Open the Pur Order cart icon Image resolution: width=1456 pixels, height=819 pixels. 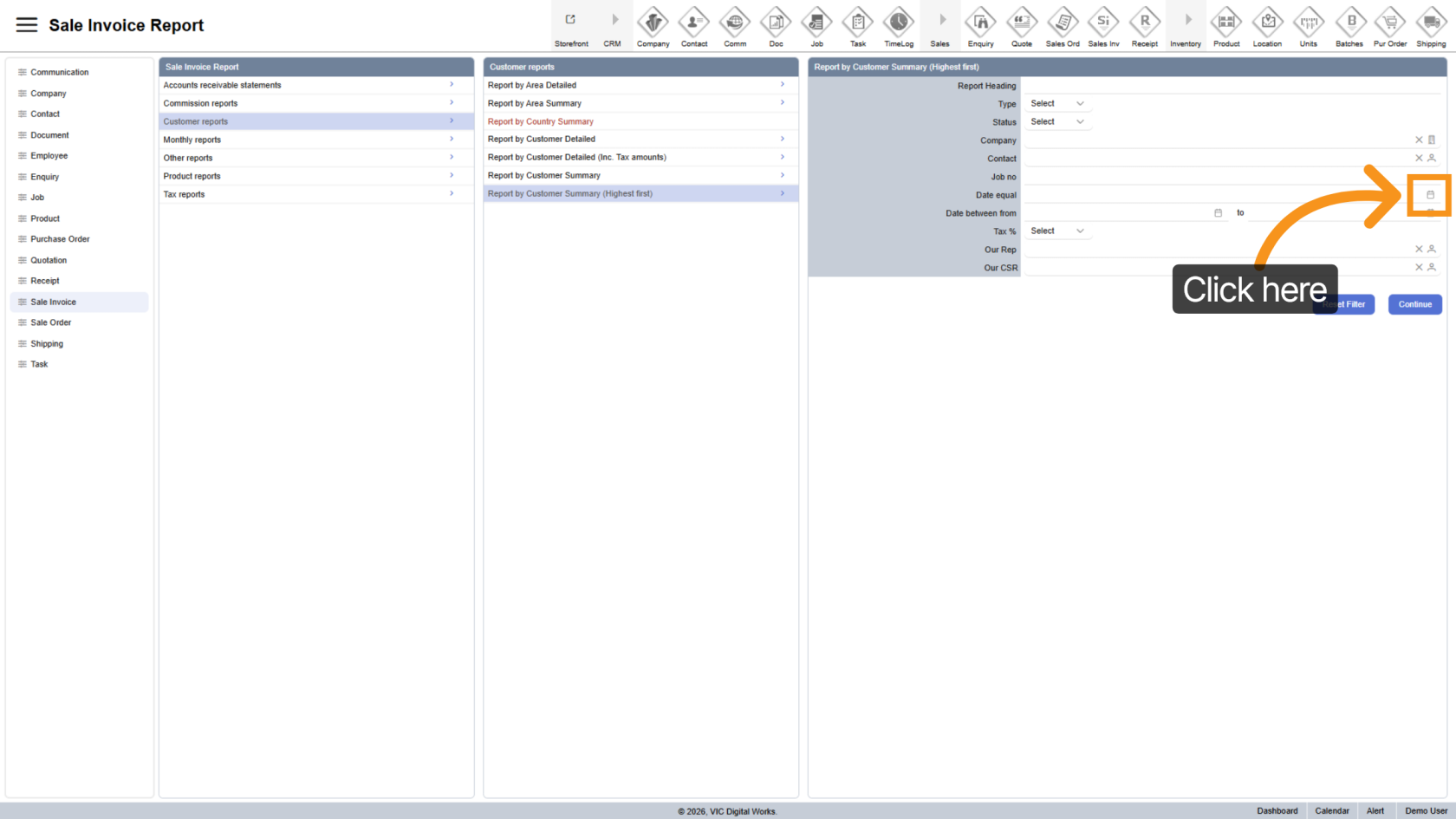(x=1390, y=22)
